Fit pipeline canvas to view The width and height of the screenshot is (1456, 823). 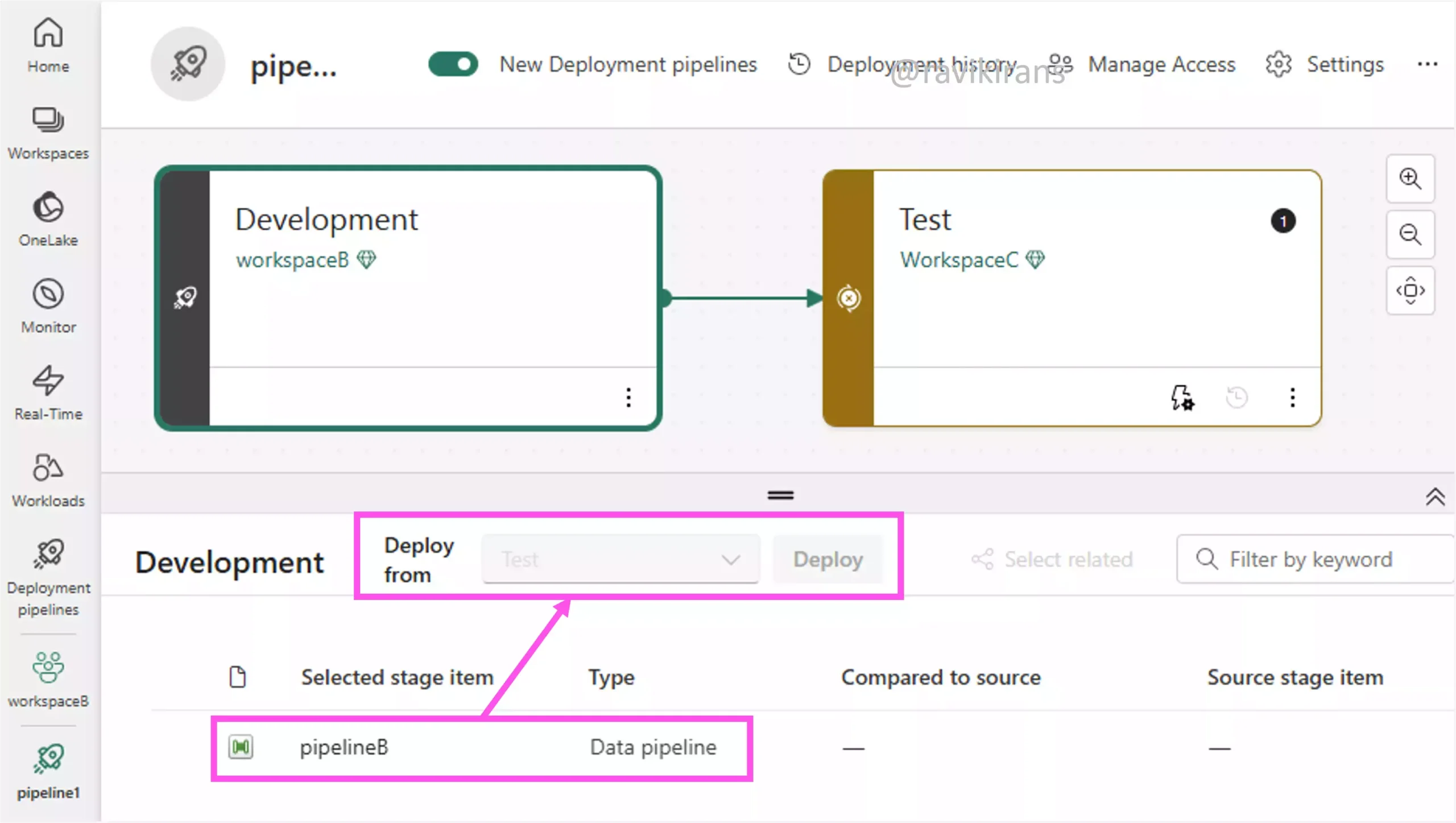coord(1410,291)
